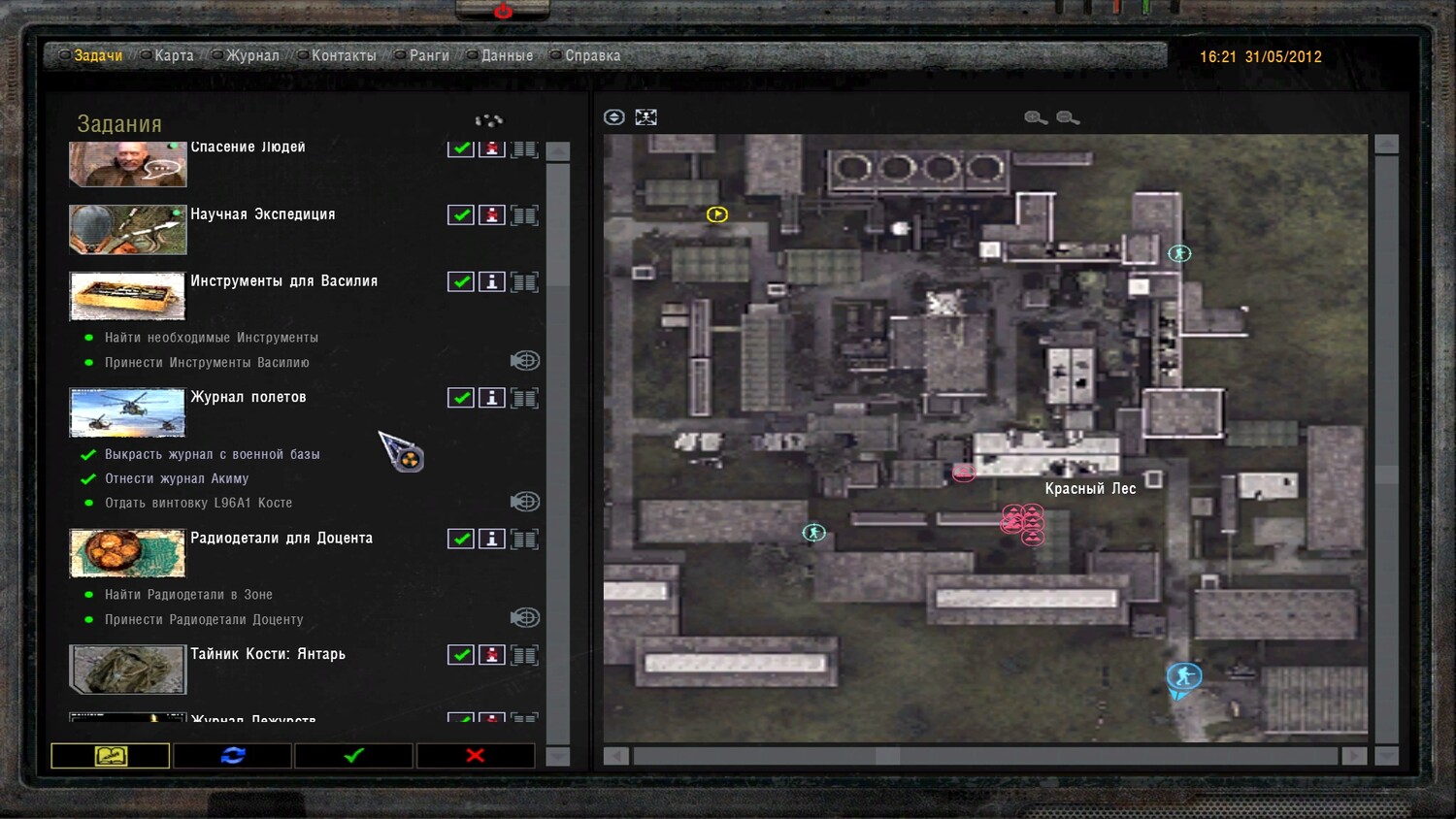Click the blue refresh filter button
Screen dimensions: 1456x819
[233, 755]
